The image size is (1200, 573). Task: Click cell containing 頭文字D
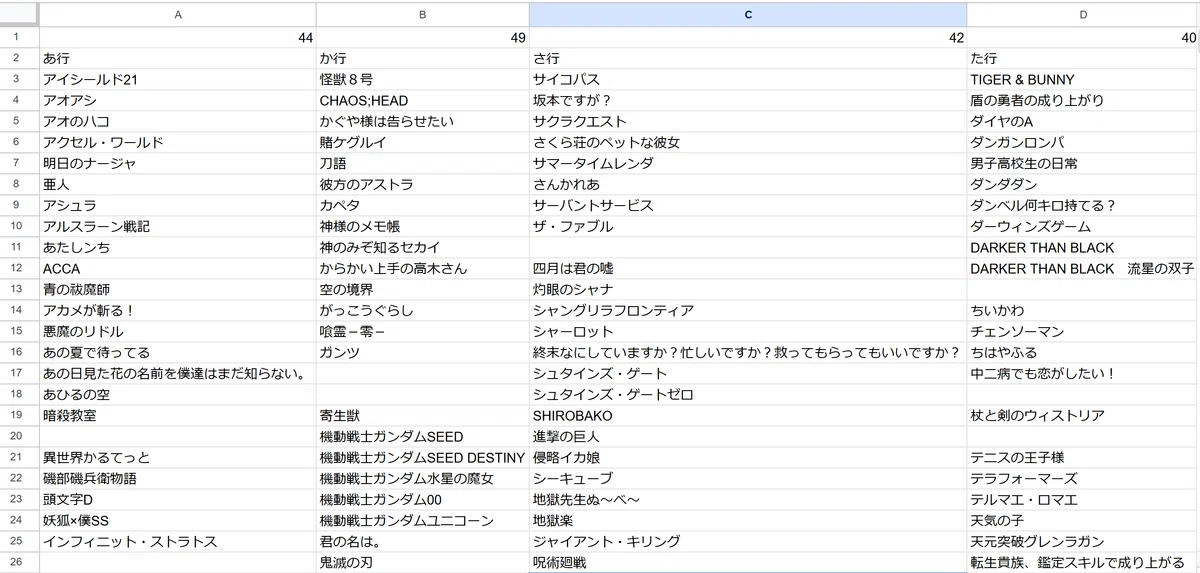(178, 500)
